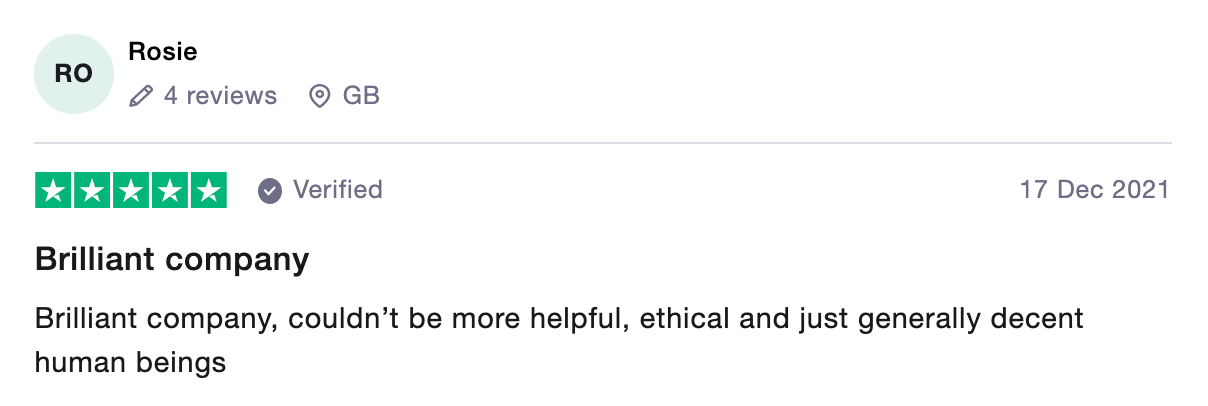Click the GB country label

(x=361, y=96)
